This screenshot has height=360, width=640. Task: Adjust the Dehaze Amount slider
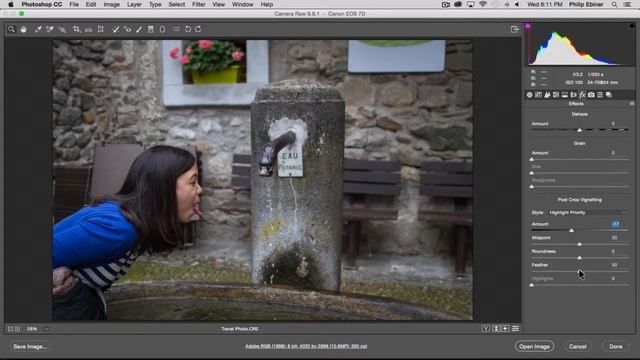[580, 130]
